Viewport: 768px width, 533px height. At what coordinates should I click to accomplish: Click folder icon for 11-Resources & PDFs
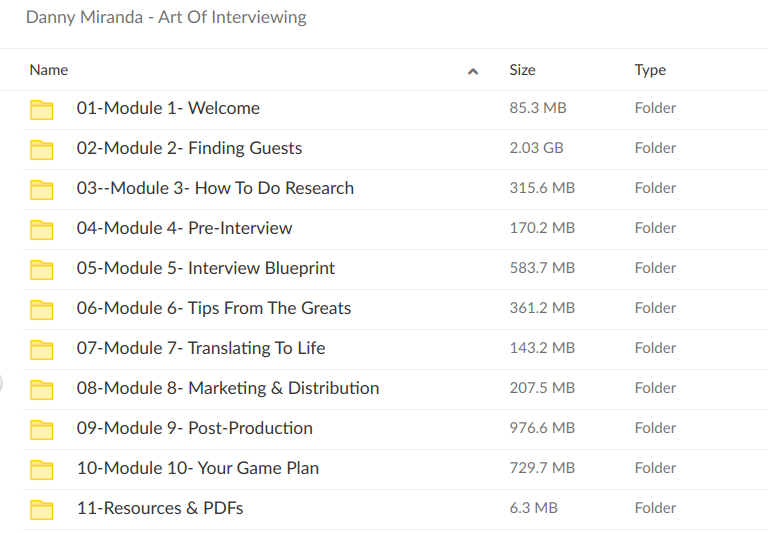tap(41, 509)
